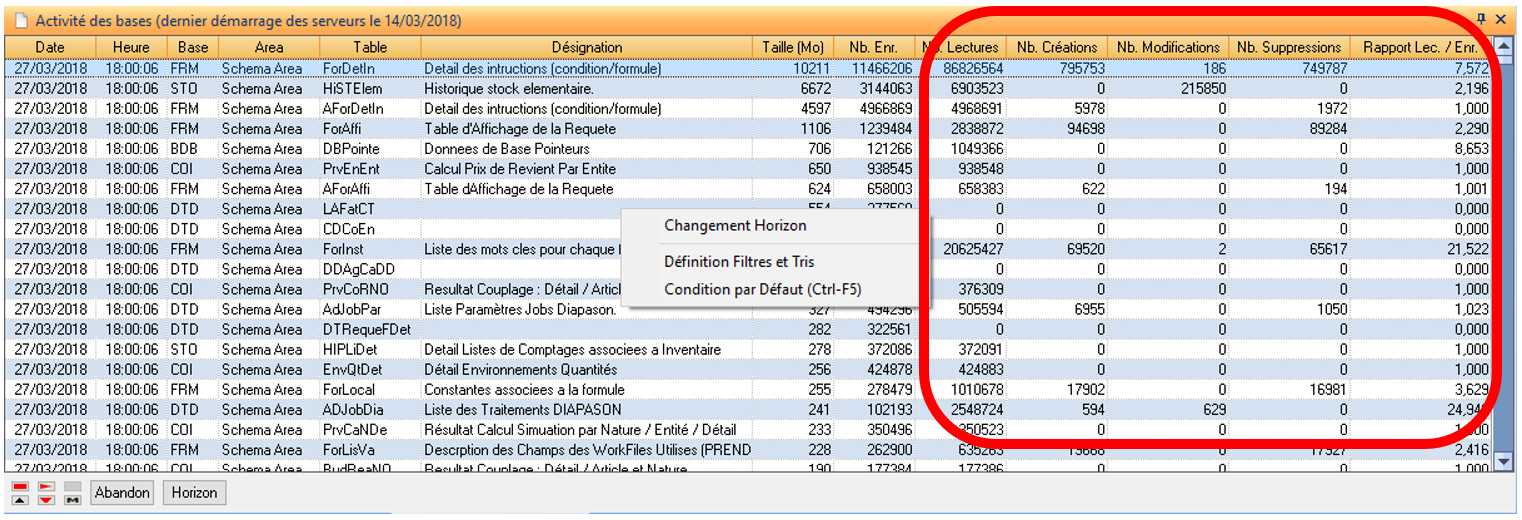Image resolution: width=1522 pixels, height=520 pixels.
Task: Choose Changement Horizon from the context menu
Action: (x=735, y=226)
